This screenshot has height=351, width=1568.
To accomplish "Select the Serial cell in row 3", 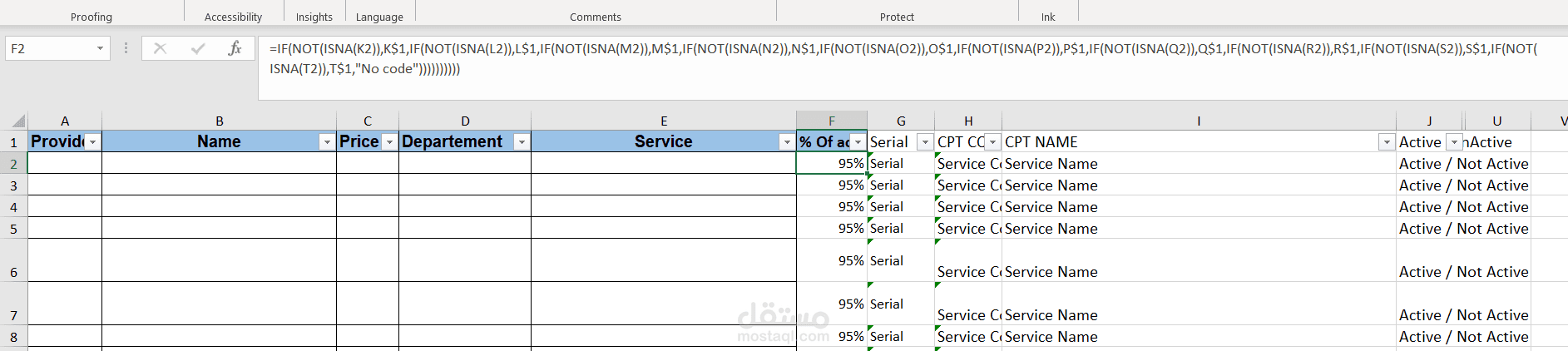I will pyautogui.click(x=901, y=185).
